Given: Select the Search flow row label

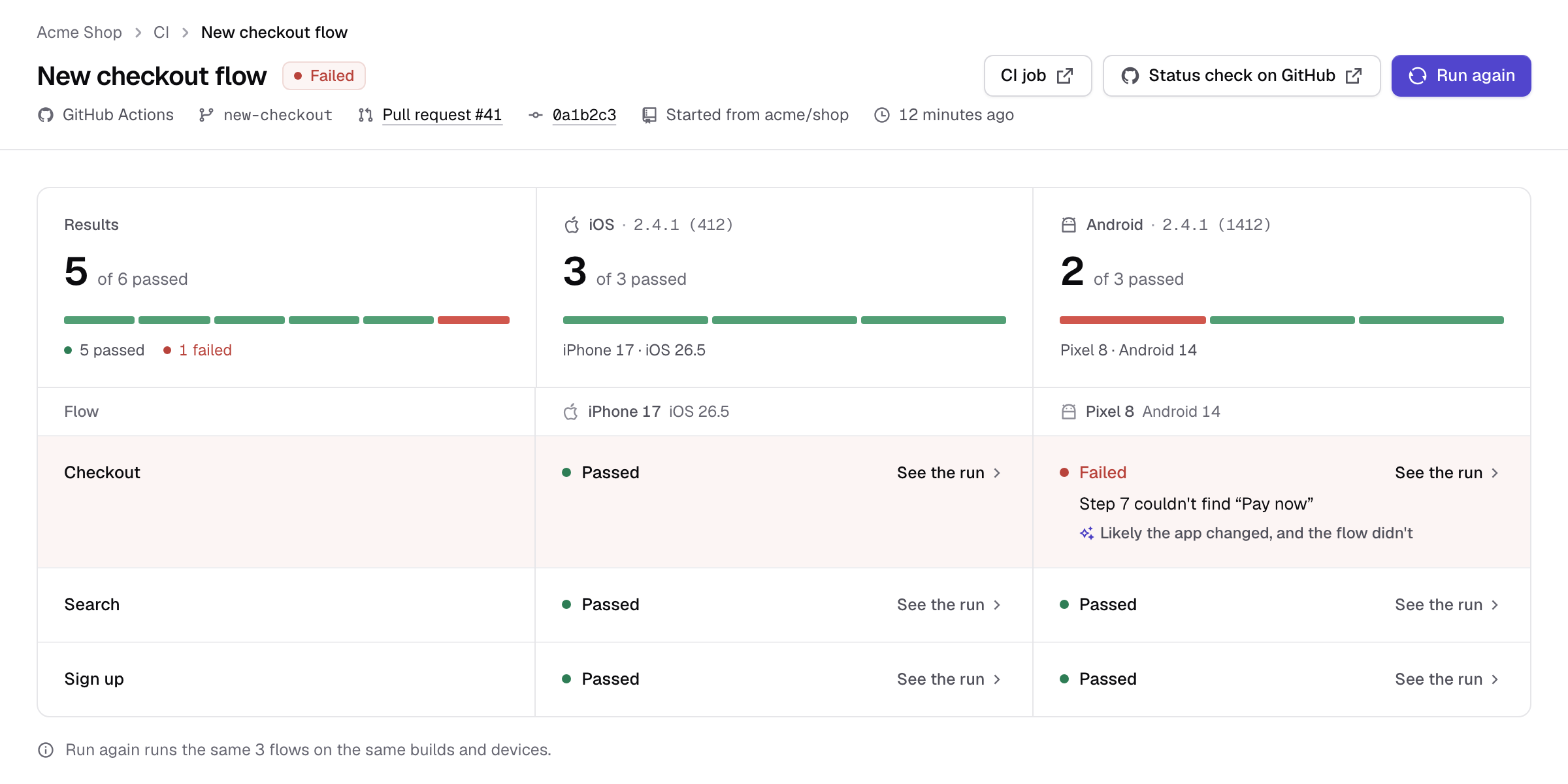Looking at the screenshot, I should 91,605.
